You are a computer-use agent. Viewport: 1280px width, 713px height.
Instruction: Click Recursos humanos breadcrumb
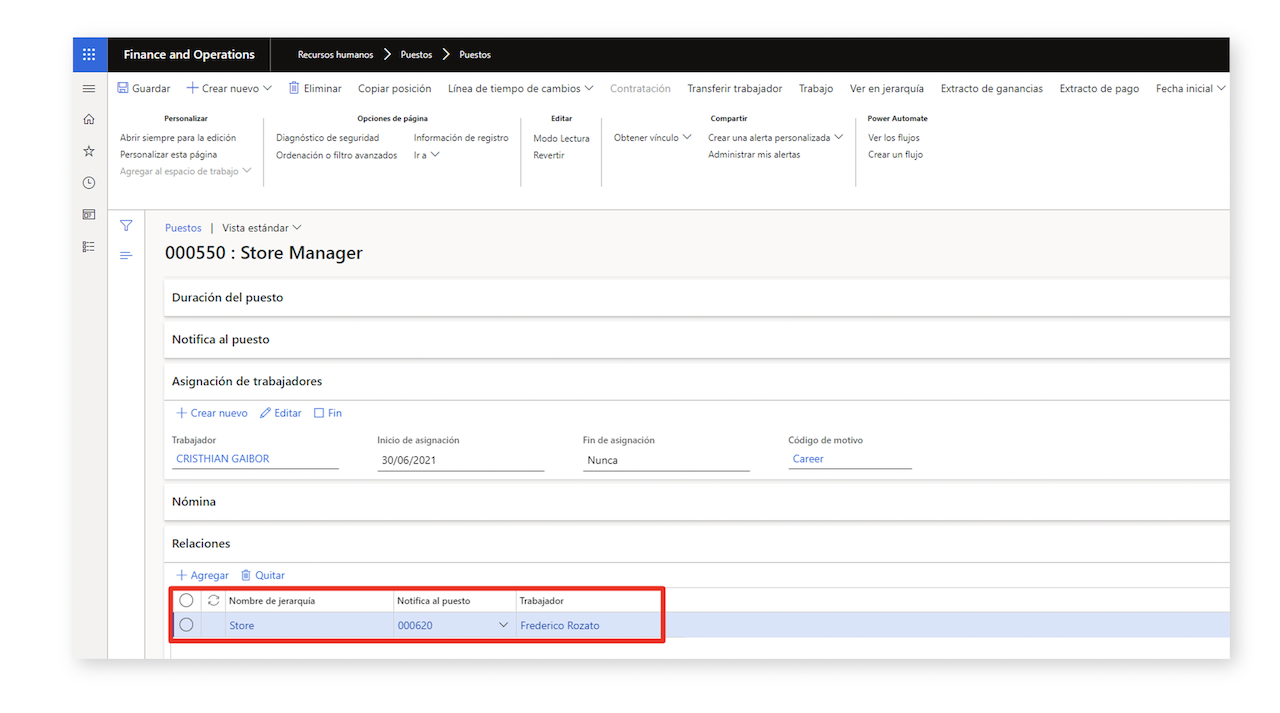(336, 55)
